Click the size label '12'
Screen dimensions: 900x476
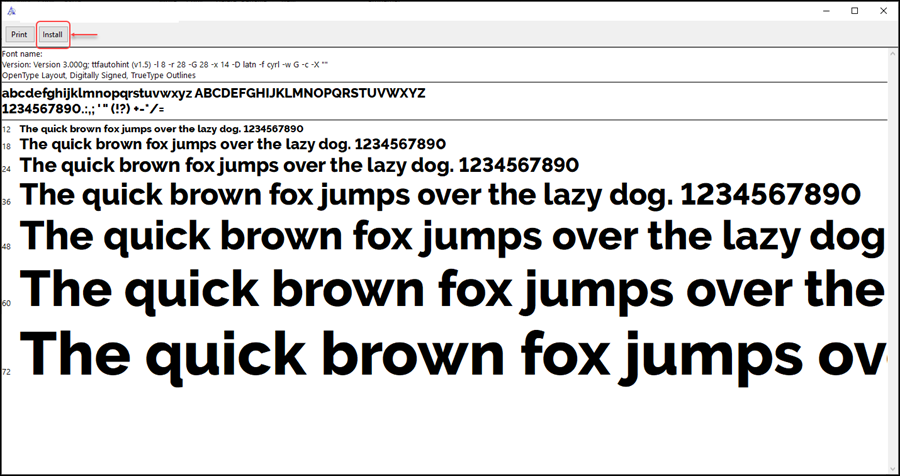6,130
